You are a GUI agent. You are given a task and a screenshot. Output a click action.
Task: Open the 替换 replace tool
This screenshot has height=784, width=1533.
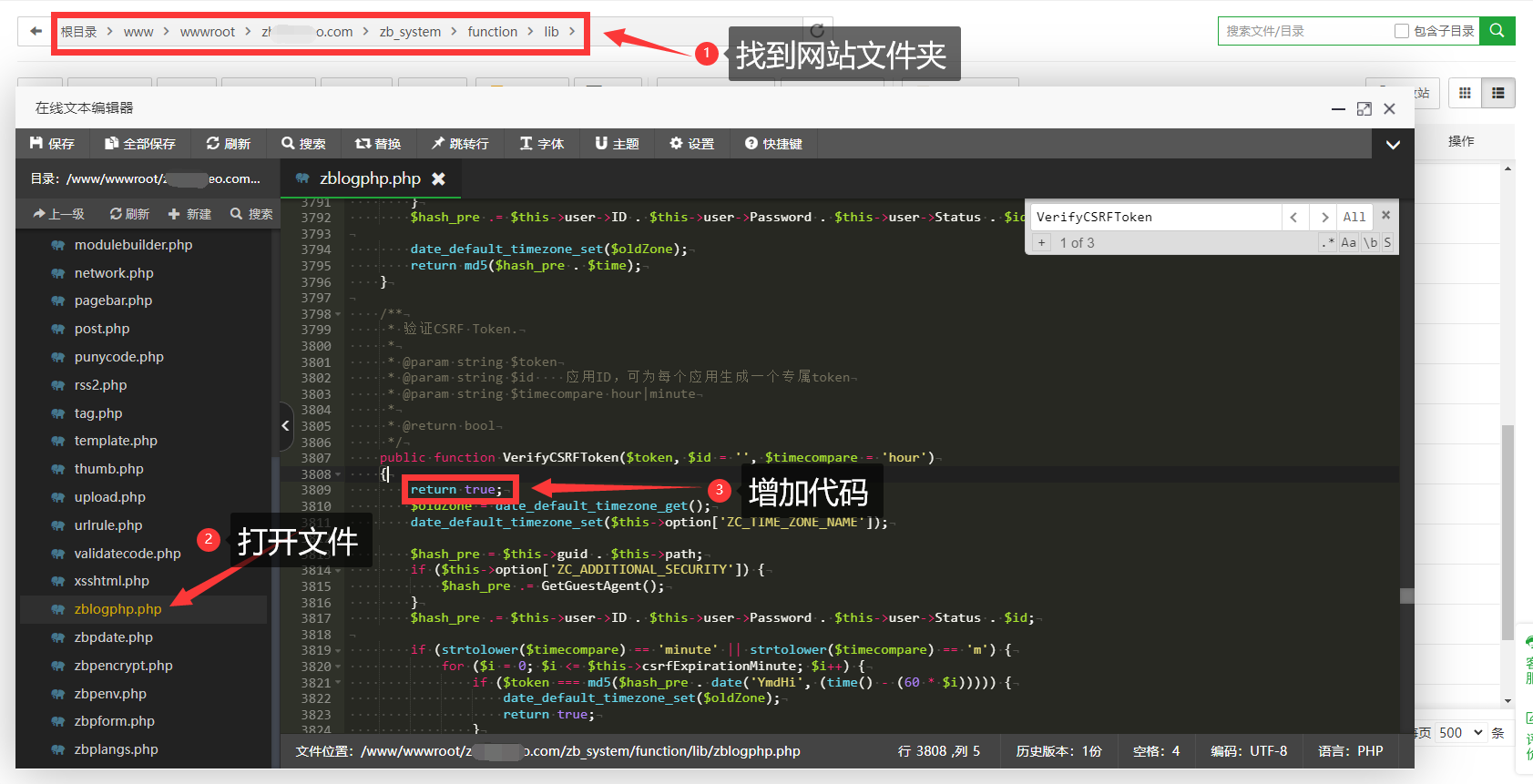click(x=378, y=144)
